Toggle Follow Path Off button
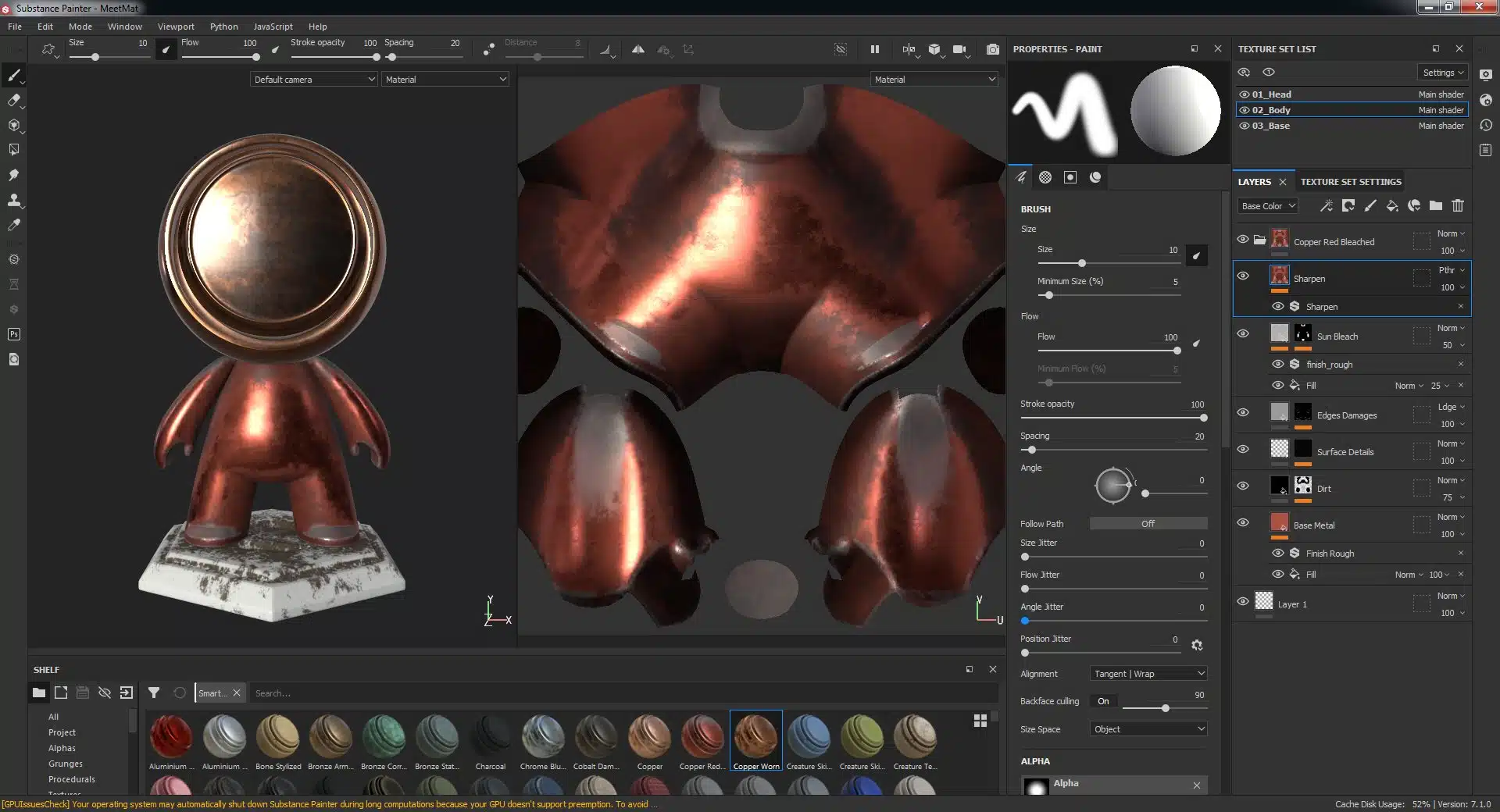Image resolution: width=1500 pixels, height=812 pixels. pyautogui.click(x=1148, y=524)
